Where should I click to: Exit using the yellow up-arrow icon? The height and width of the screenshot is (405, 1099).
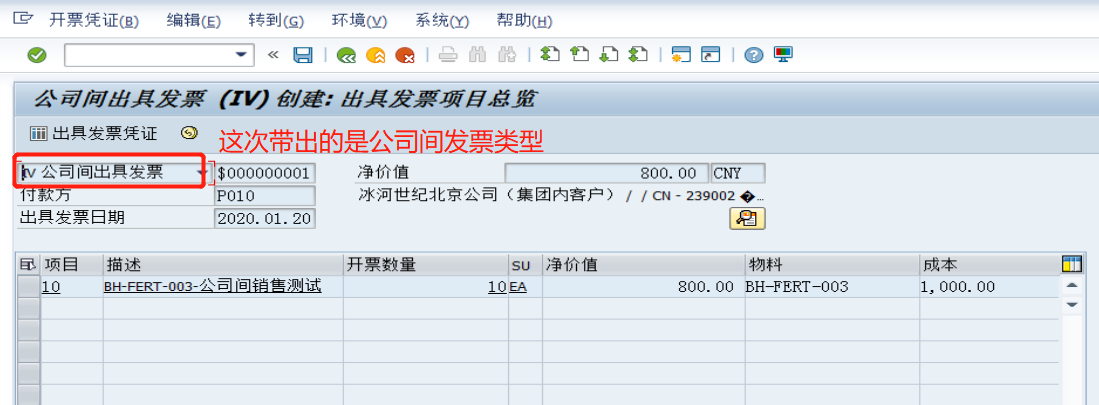pyautogui.click(x=375, y=55)
